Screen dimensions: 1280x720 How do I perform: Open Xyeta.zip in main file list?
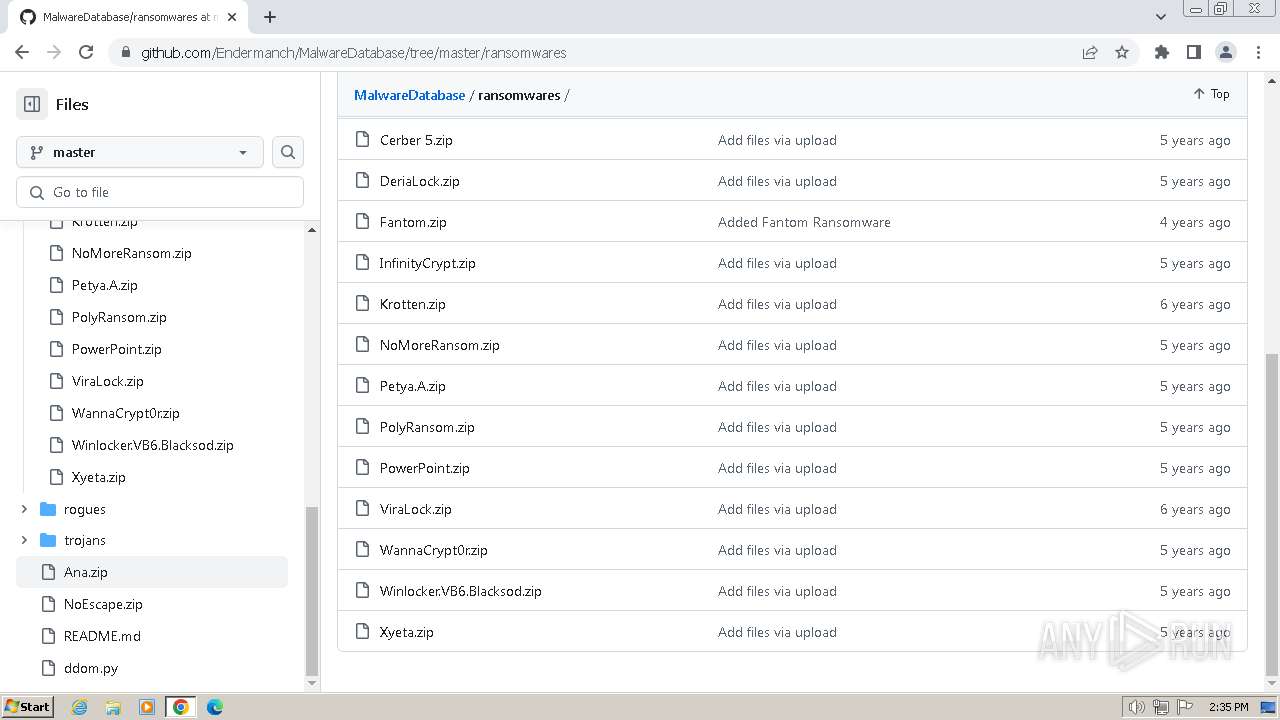[x=407, y=632]
